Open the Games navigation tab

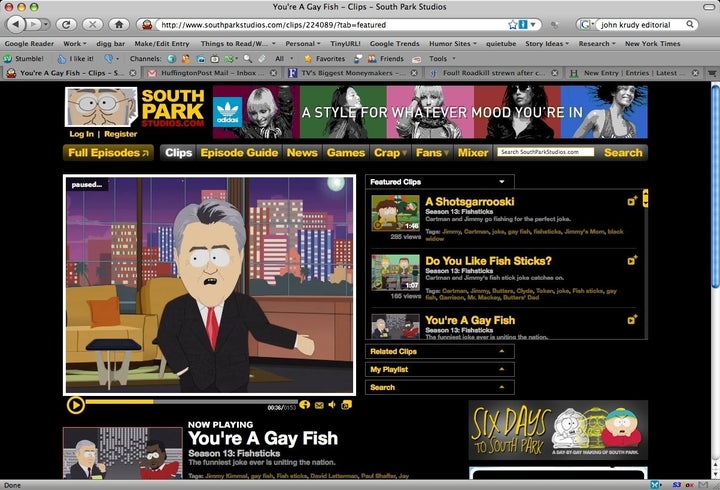[x=346, y=152]
